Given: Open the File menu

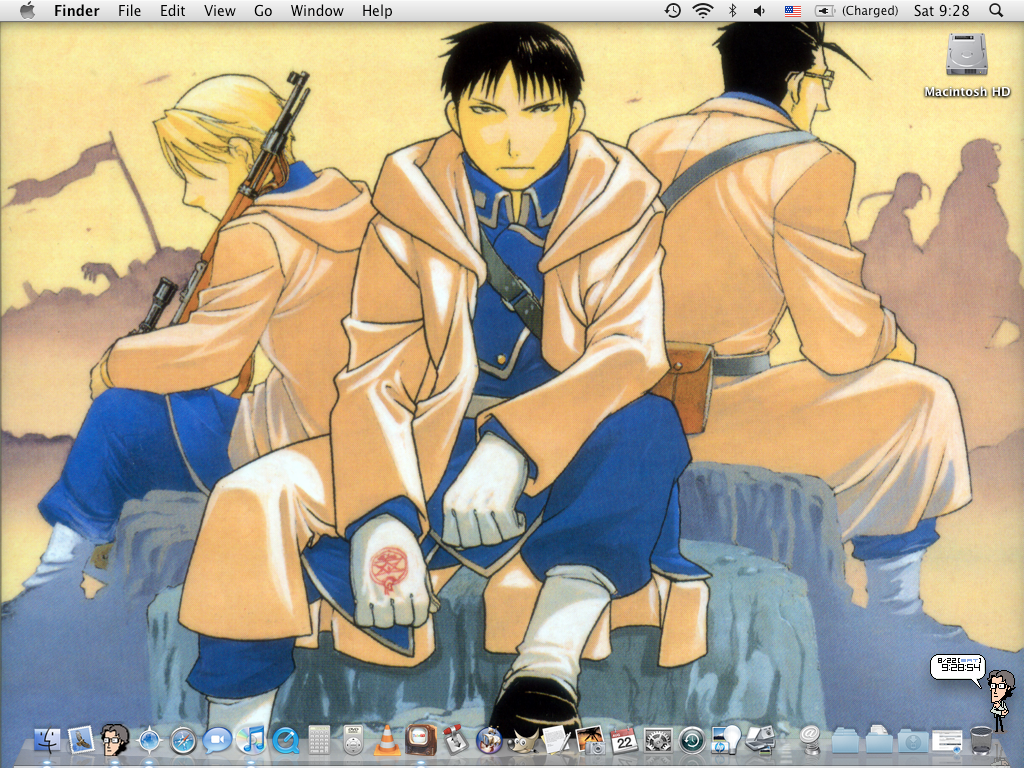Looking at the screenshot, I should 129,10.
